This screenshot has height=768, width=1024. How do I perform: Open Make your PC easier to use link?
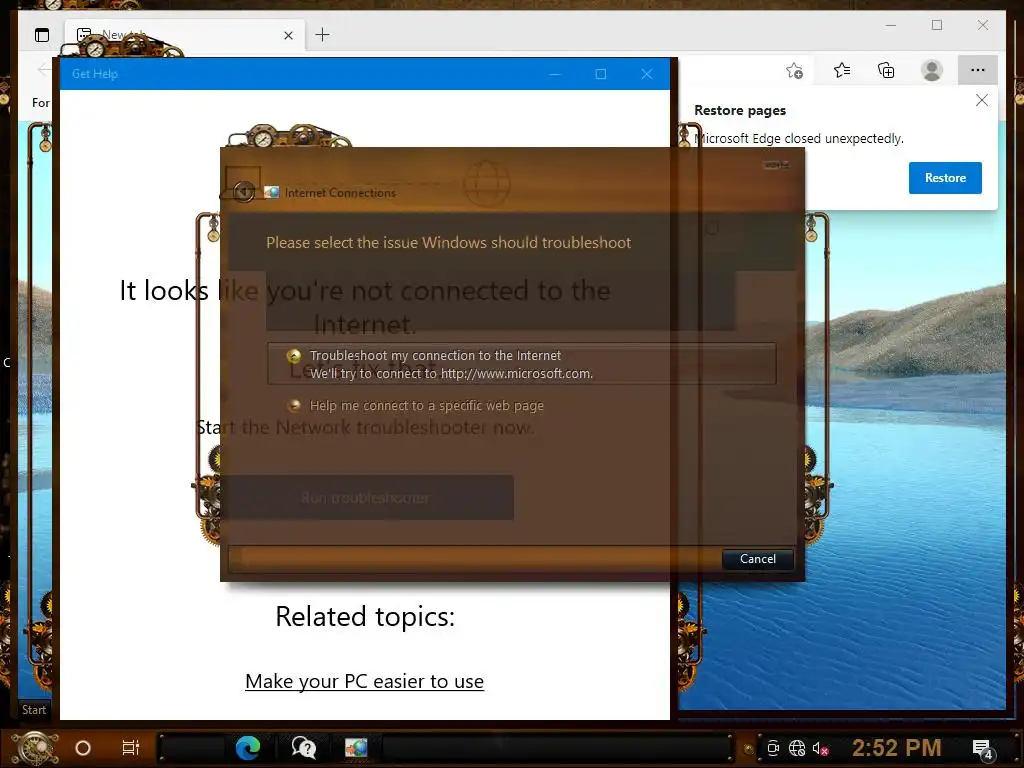[x=364, y=681]
